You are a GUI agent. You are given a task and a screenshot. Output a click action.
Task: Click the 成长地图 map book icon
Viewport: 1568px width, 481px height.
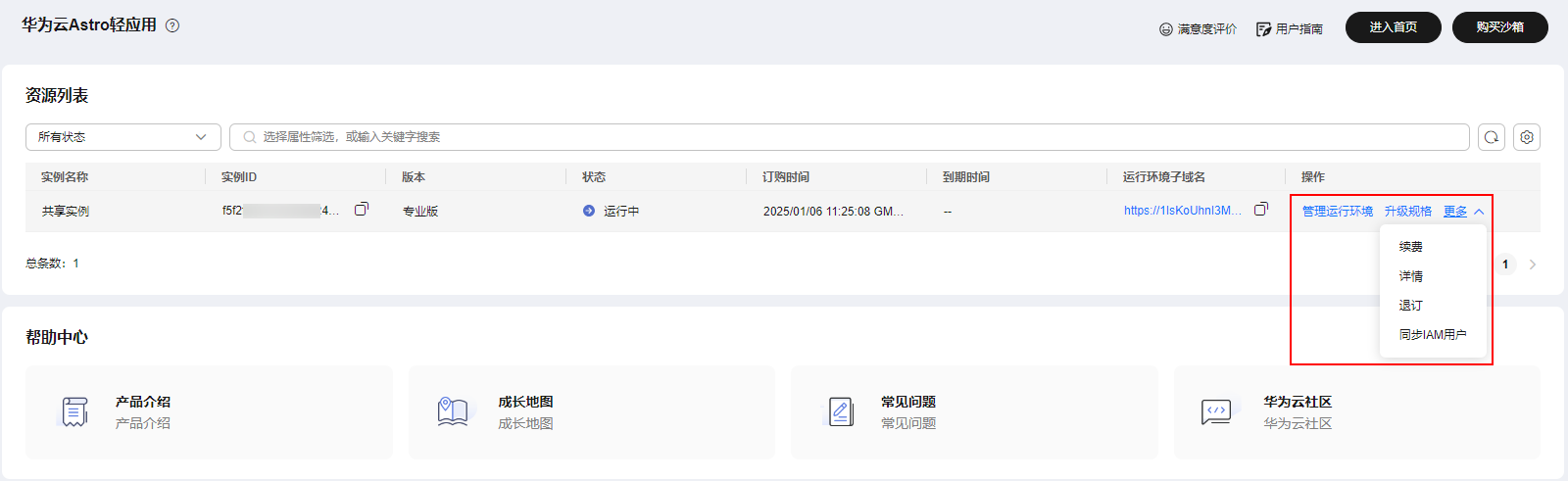(453, 412)
